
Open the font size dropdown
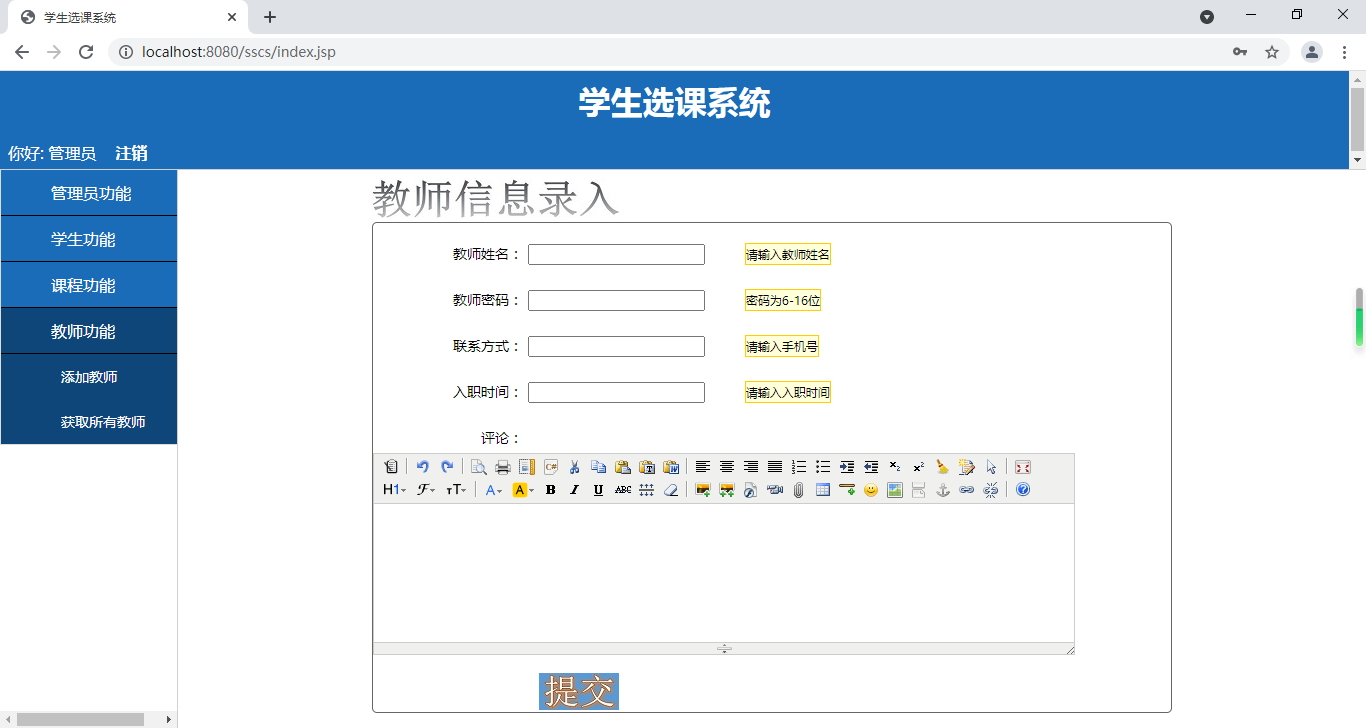coord(456,490)
